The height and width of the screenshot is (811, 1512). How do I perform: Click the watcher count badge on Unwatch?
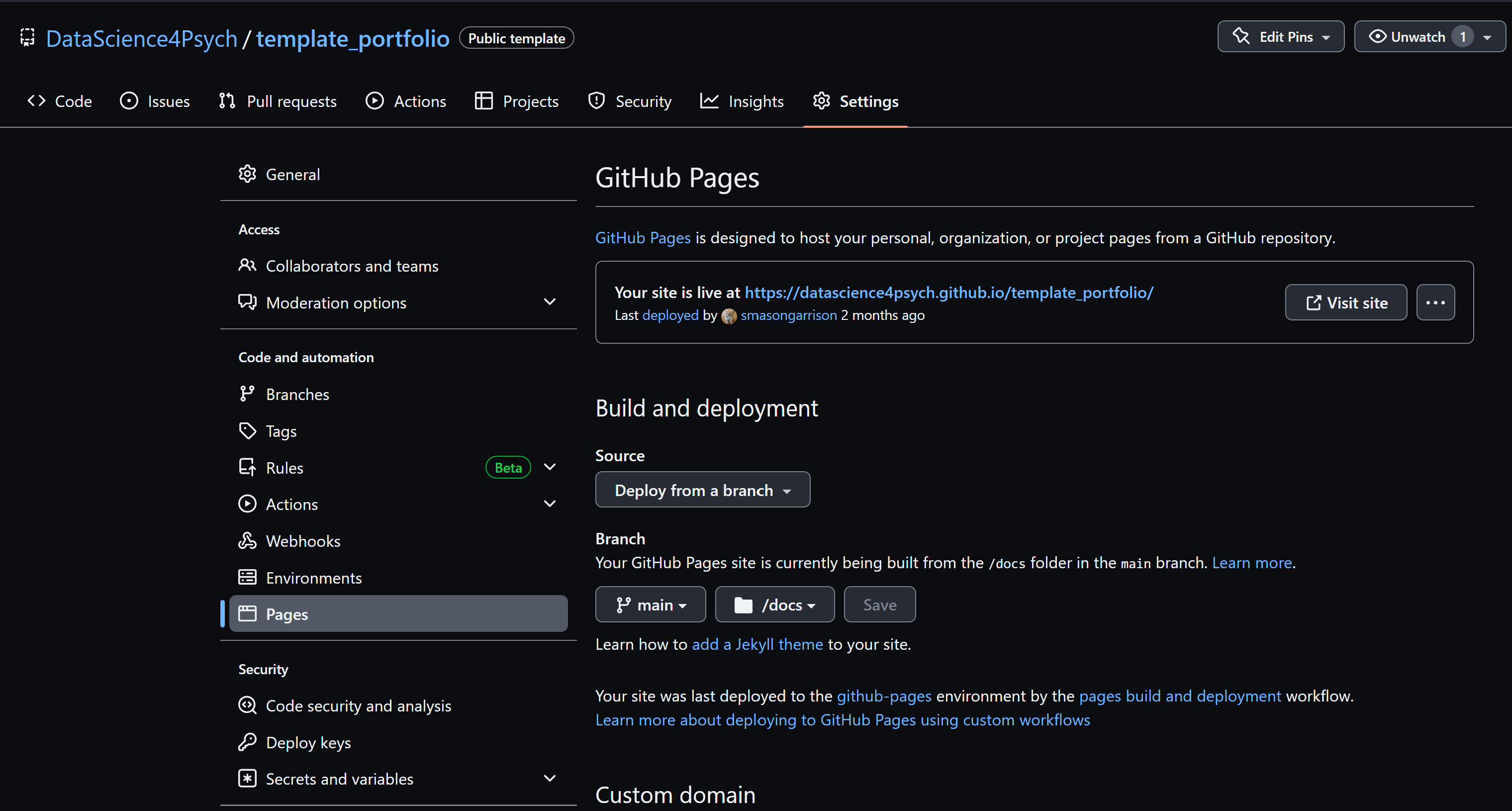1462,37
